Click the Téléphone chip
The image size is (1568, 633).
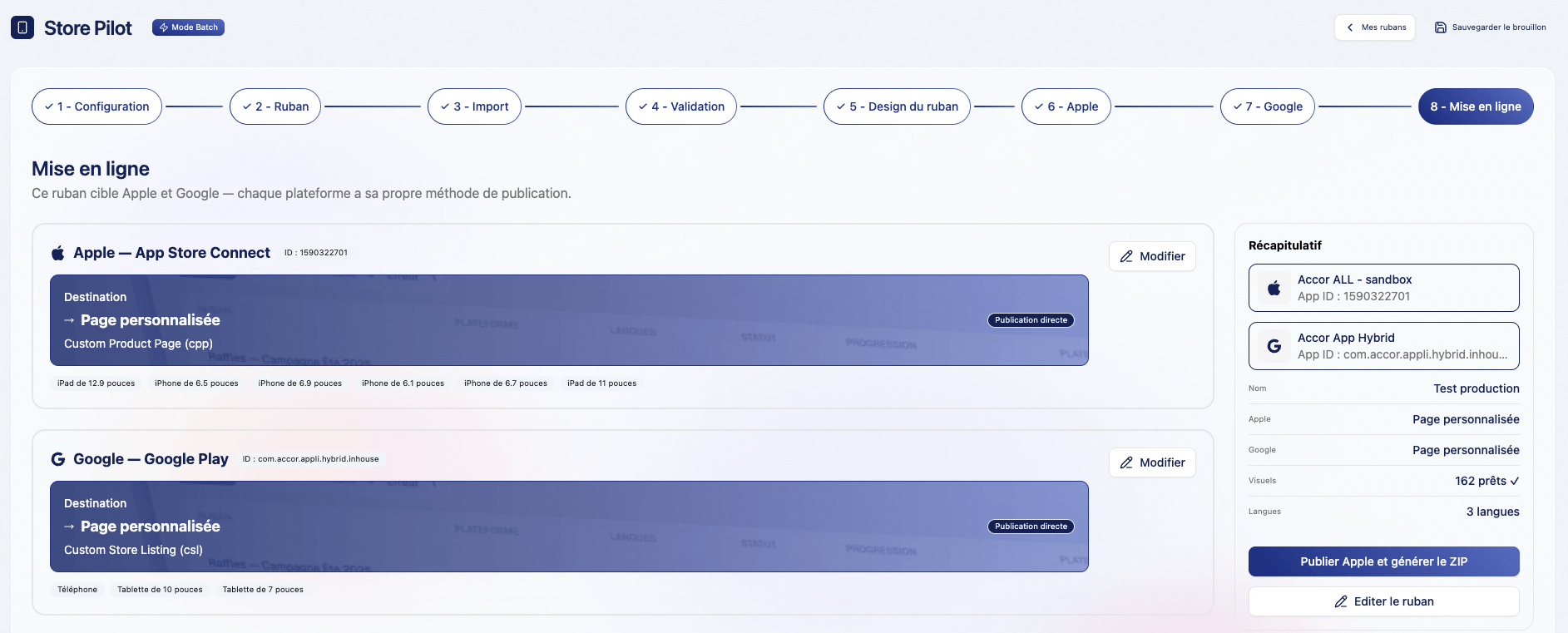[77, 590]
